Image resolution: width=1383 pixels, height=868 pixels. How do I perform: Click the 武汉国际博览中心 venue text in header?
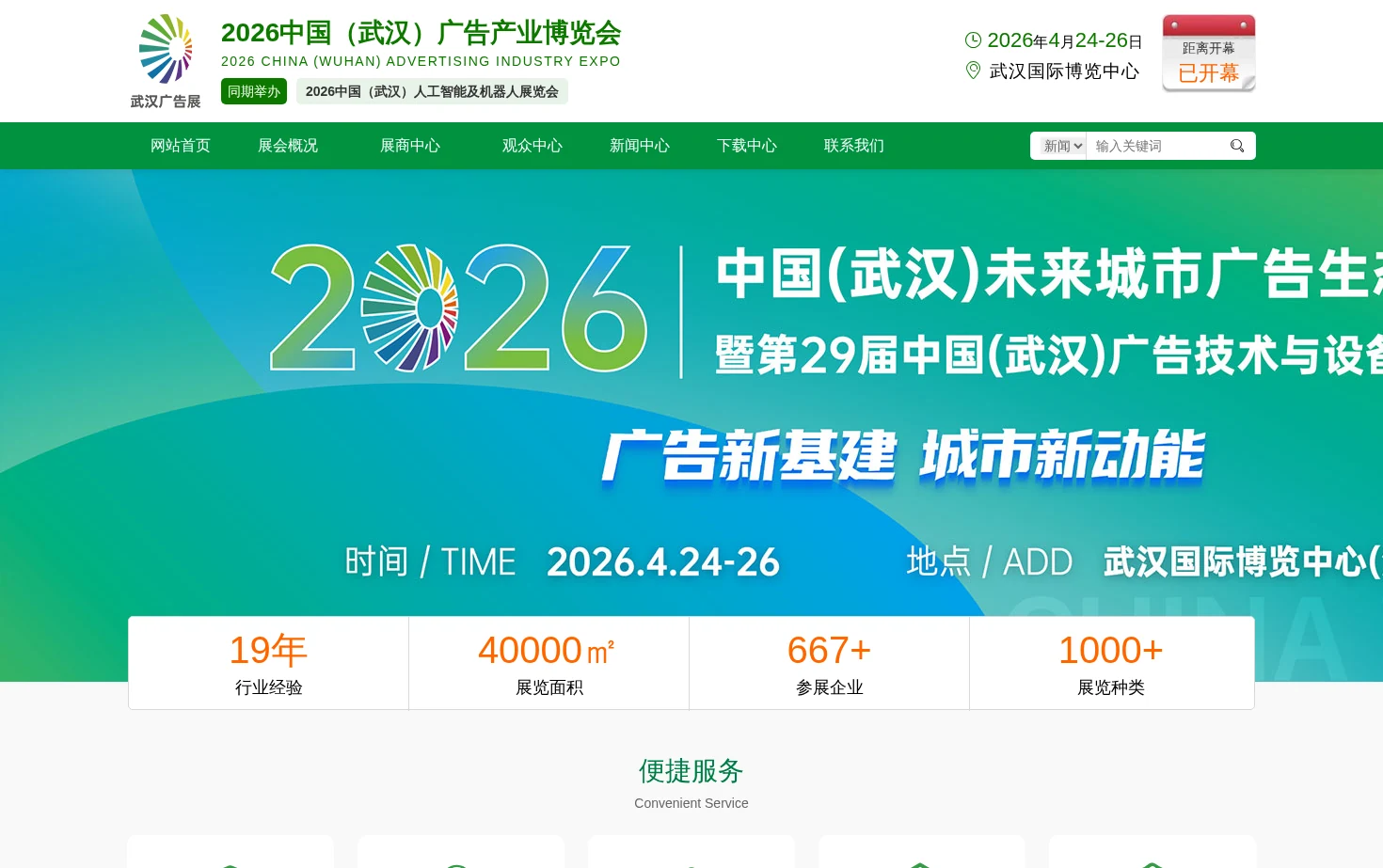pyautogui.click(x=1064, y=71)
